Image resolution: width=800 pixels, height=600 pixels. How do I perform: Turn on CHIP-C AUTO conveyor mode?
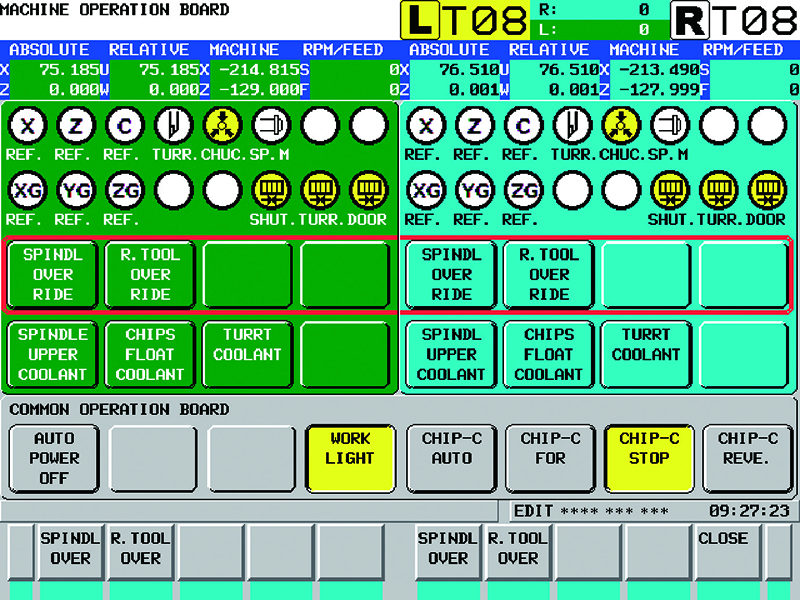click(451, 458)
